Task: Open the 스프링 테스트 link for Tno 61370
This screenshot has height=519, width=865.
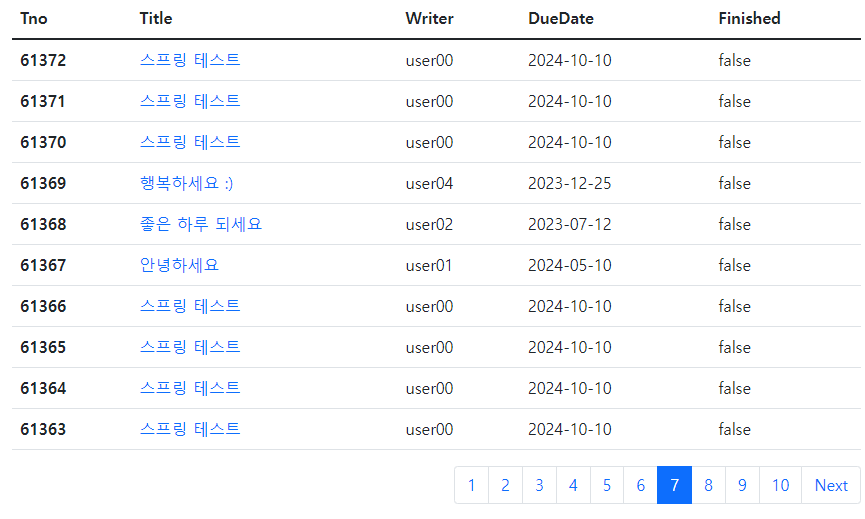Action: coord(190,142)
